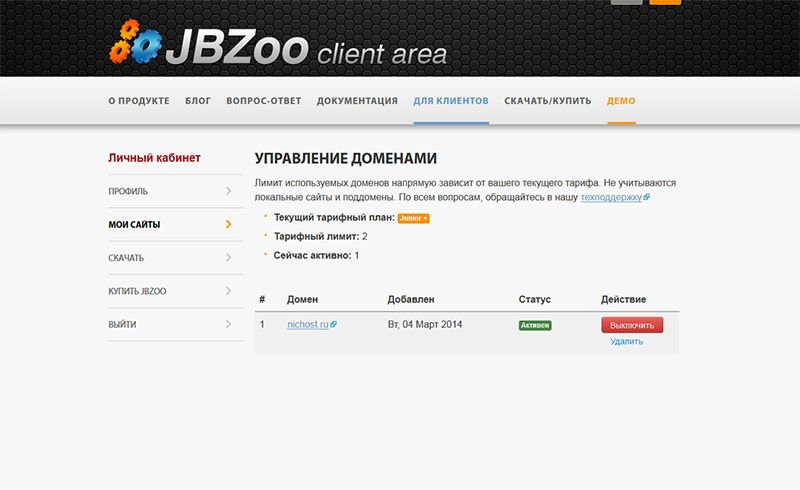The width and height of the screenshot is (800, 490).
Task: Open the nichost.ru domain link
Action: point(307,325)
